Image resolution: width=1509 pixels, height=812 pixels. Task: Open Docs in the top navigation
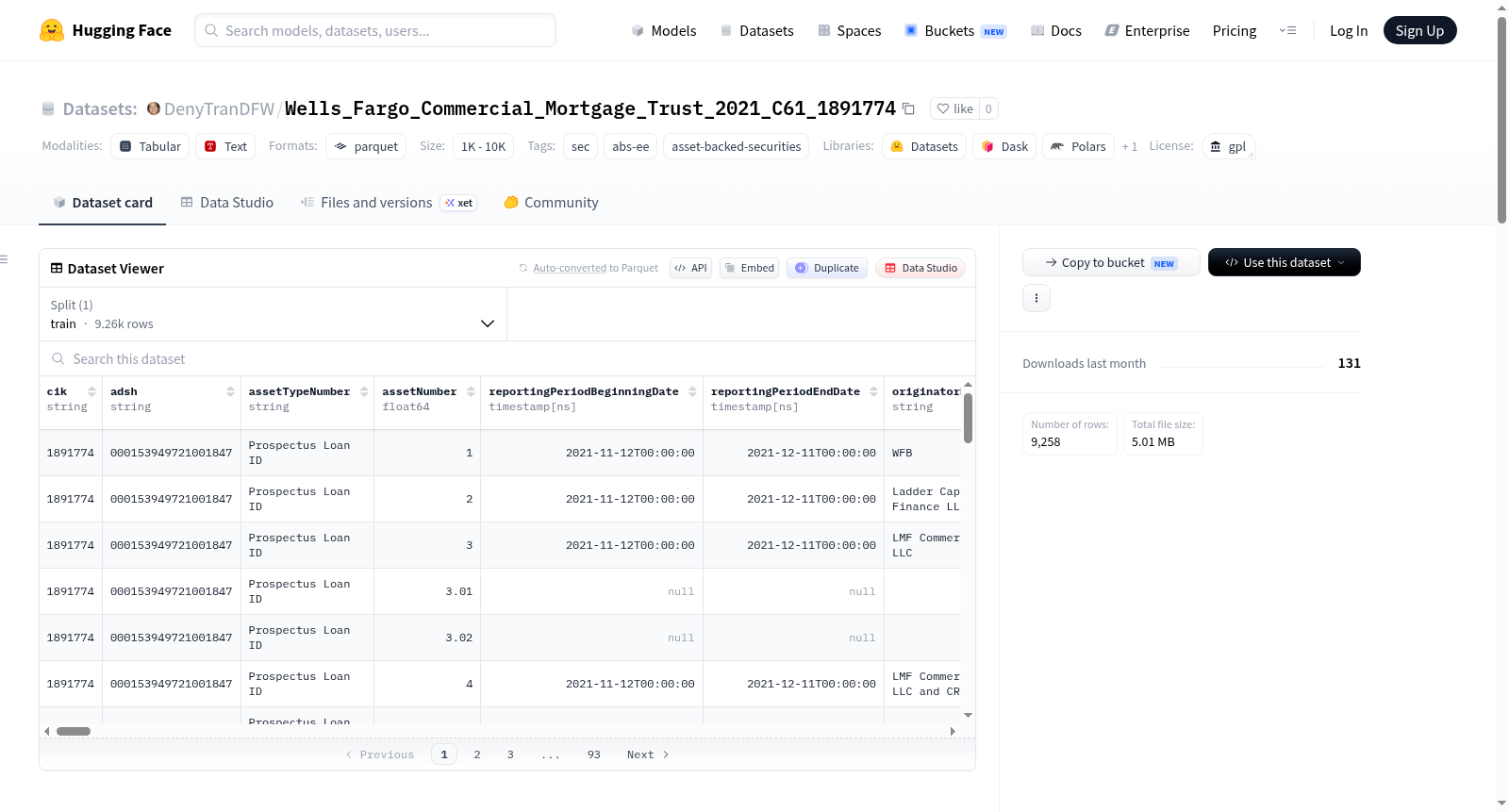tap(1055, 30)
